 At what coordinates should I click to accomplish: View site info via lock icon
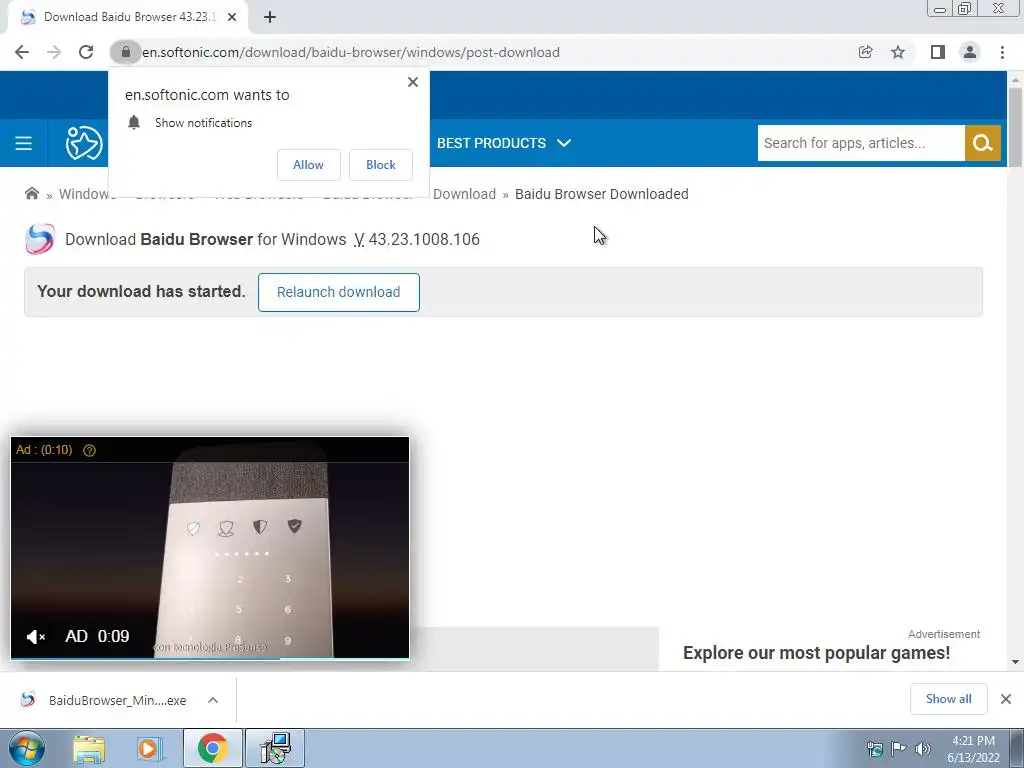point(125,52)
